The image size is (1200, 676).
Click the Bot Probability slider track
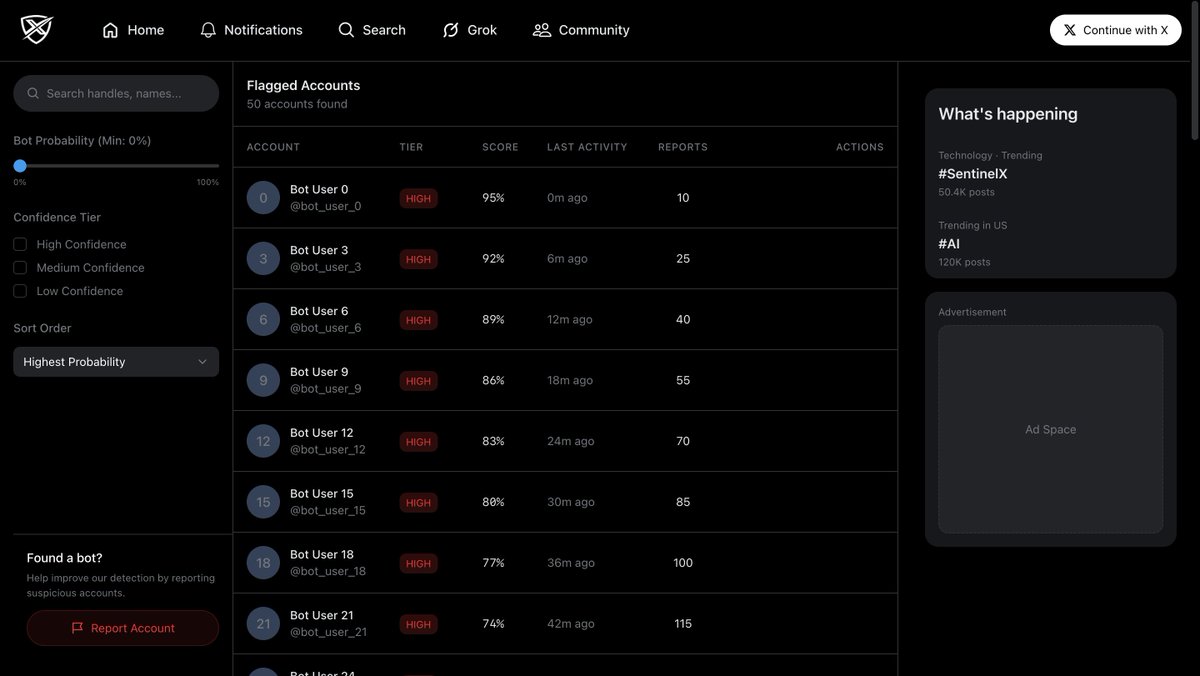(x=116, y=165)
